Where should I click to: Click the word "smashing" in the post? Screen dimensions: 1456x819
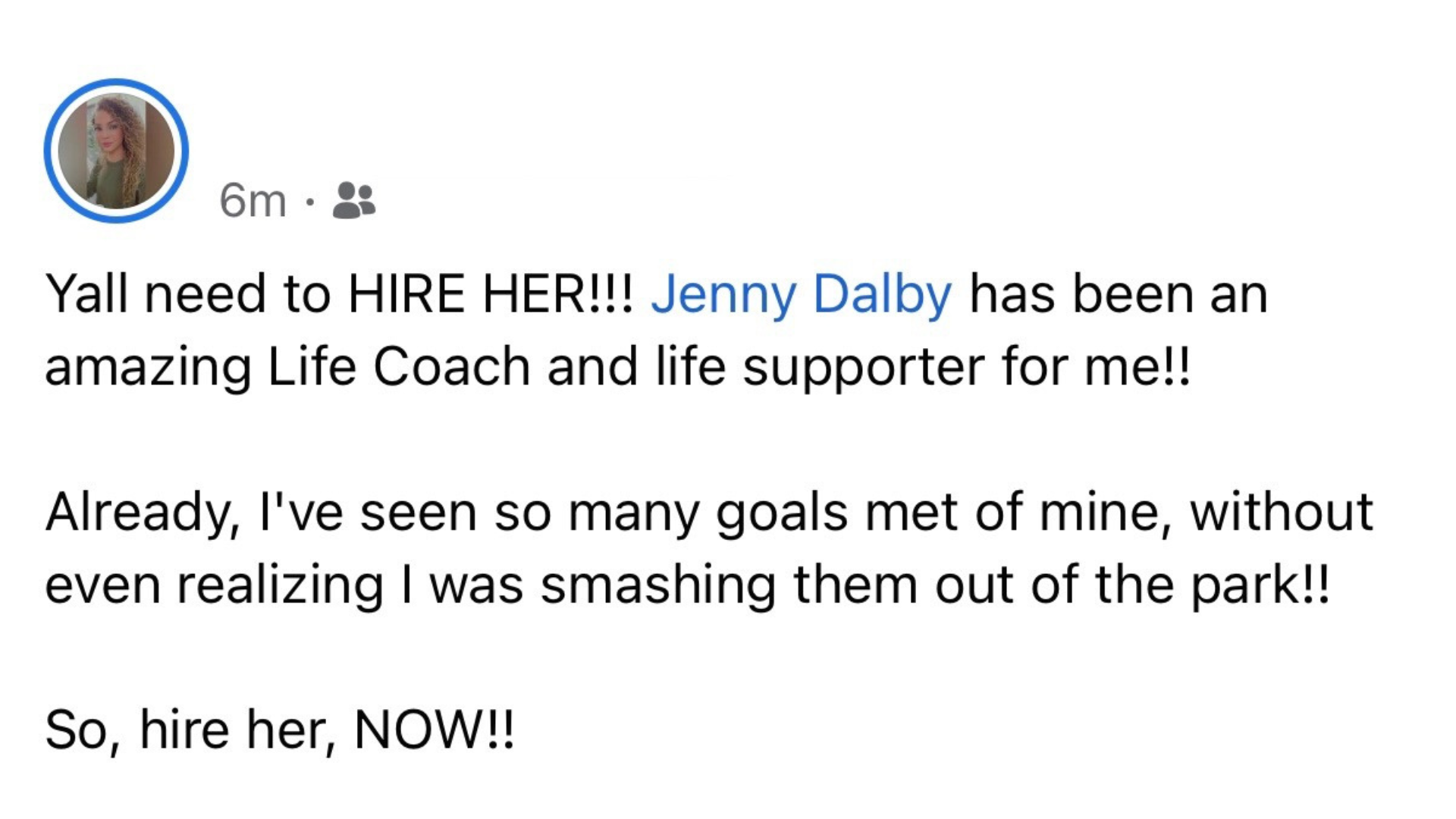pos(658,585)
